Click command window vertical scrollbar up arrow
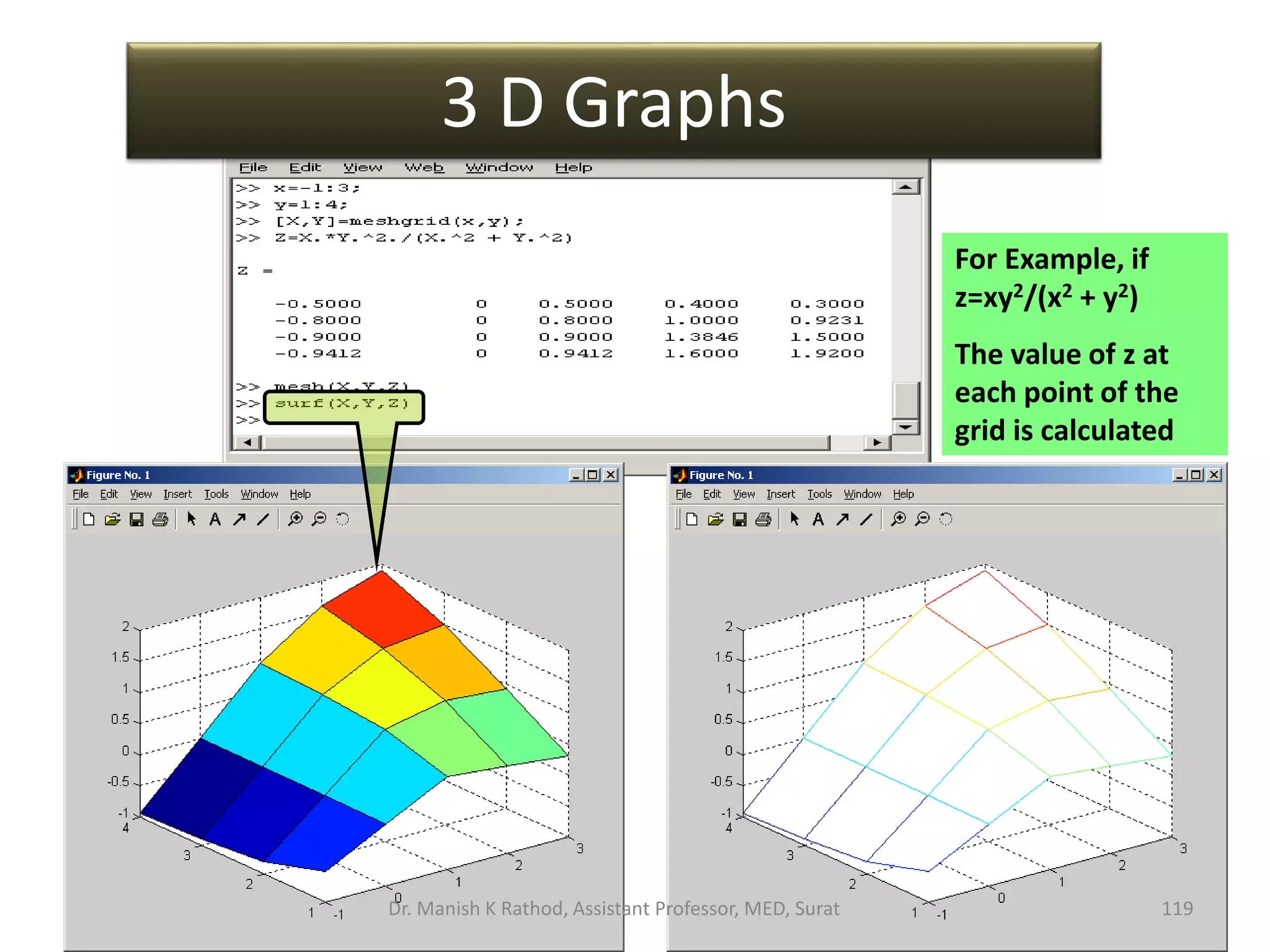 point(906,187)
